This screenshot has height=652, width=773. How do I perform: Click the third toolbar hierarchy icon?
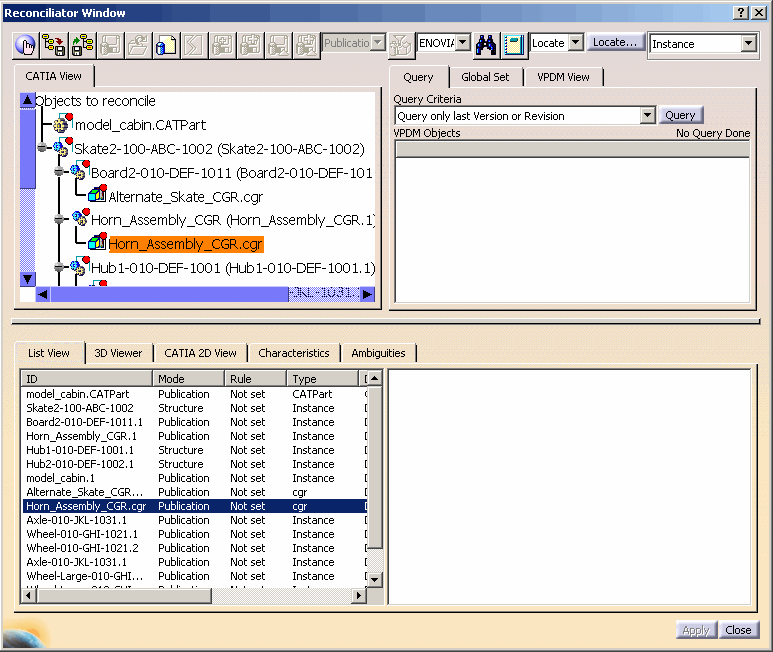[82, 44]
